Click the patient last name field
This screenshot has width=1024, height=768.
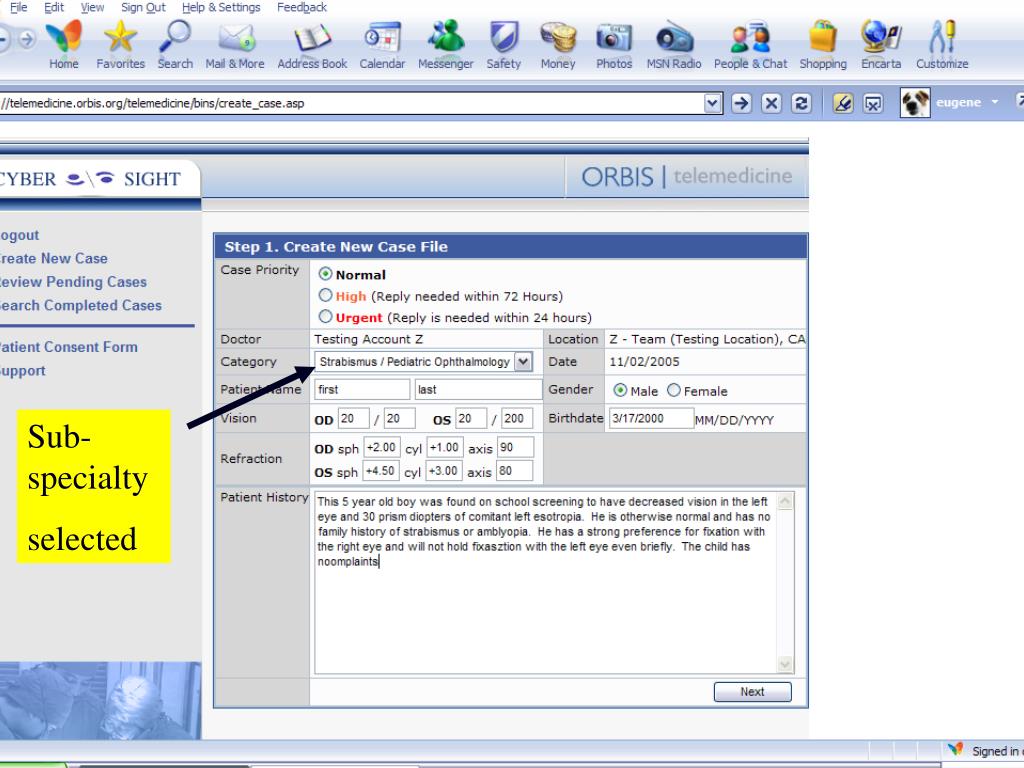478,389
